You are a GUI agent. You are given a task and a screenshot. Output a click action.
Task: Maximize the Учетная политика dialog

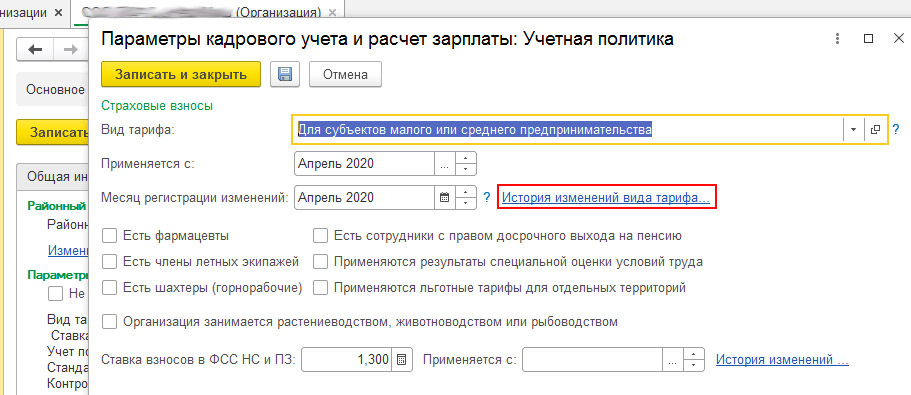[x=869, y=39]
